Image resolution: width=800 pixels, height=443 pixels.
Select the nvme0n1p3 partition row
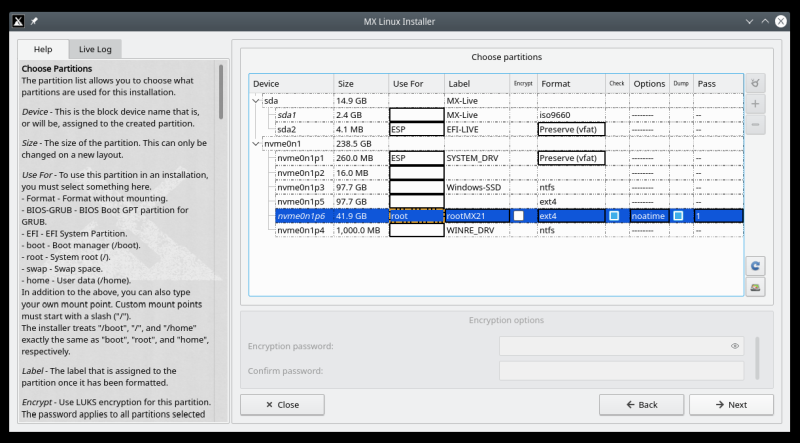click(x=509, y=187)
